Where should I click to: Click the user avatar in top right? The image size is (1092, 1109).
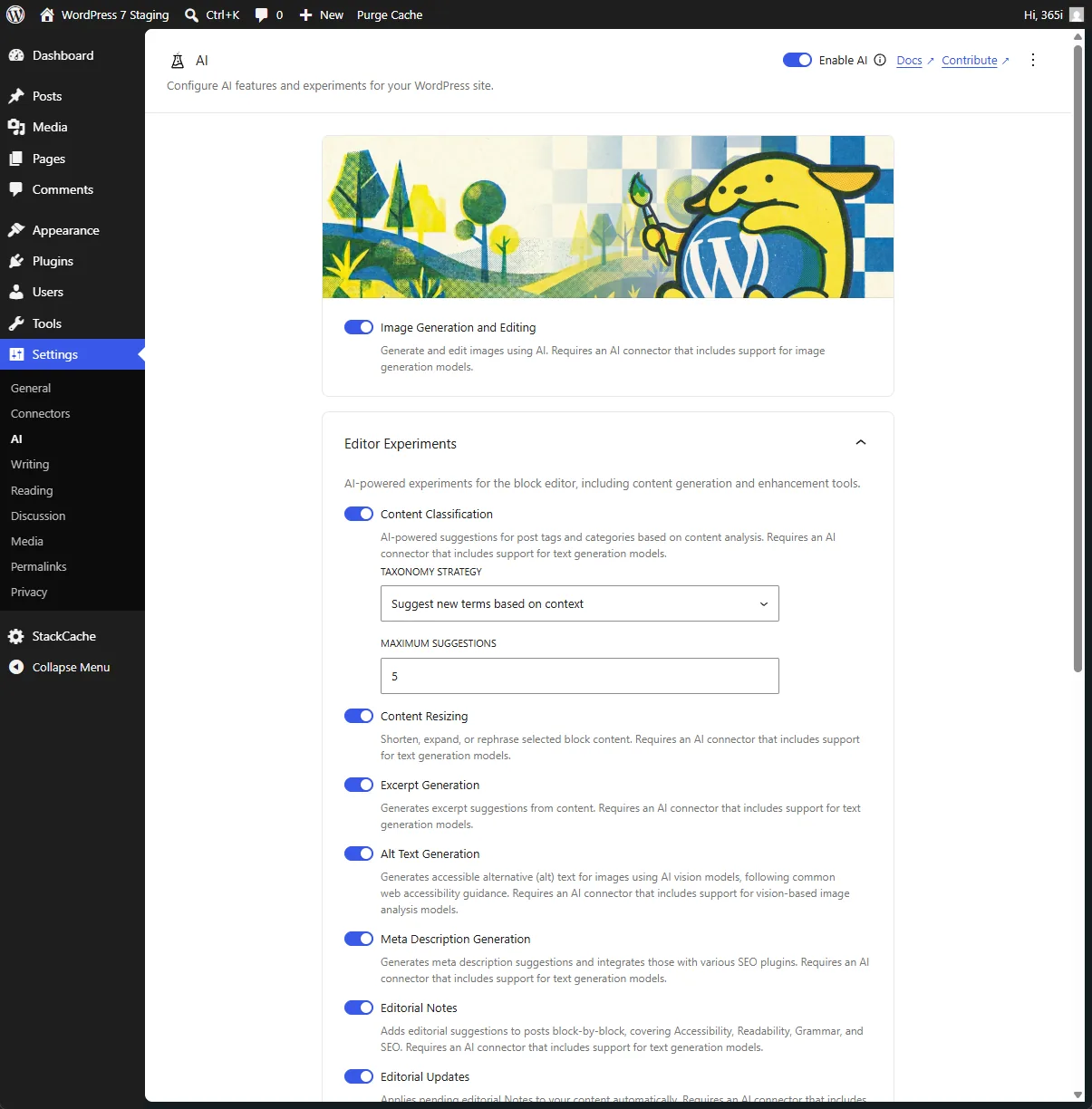[1077, 14]
